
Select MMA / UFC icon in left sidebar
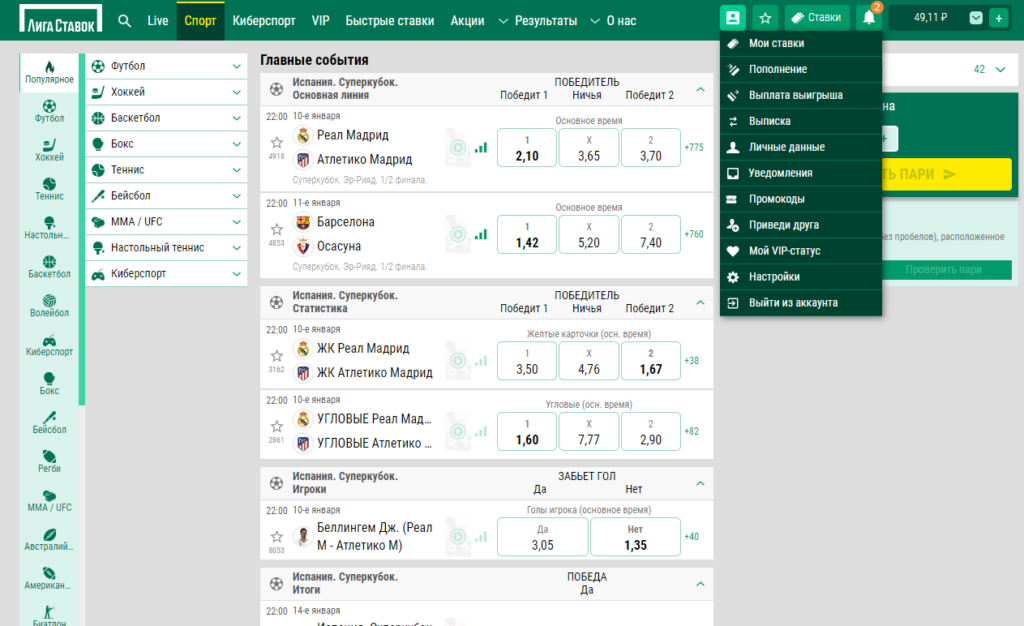[50, 500]
